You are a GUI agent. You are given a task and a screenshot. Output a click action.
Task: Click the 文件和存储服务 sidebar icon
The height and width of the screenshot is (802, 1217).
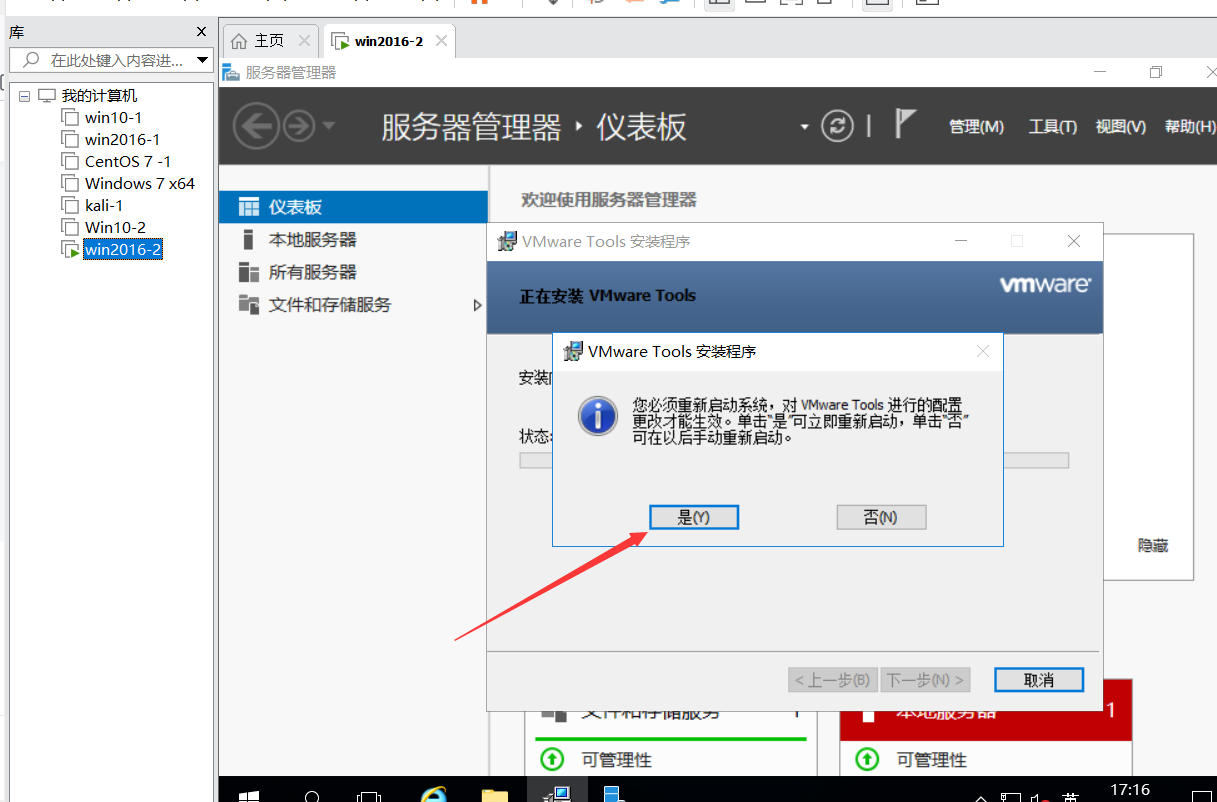249,304
